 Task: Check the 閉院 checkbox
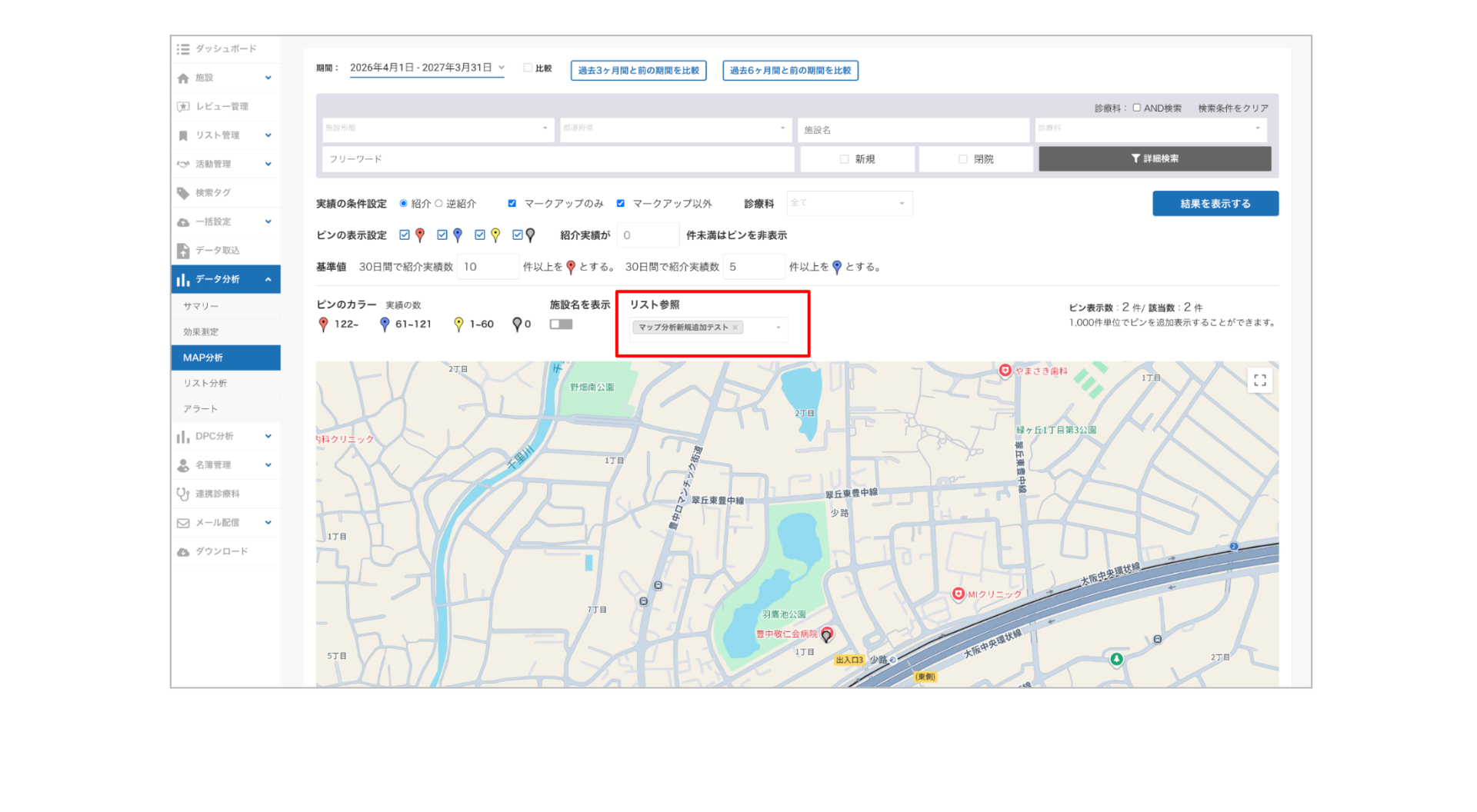pyautogui.click(x=962, y=159)
